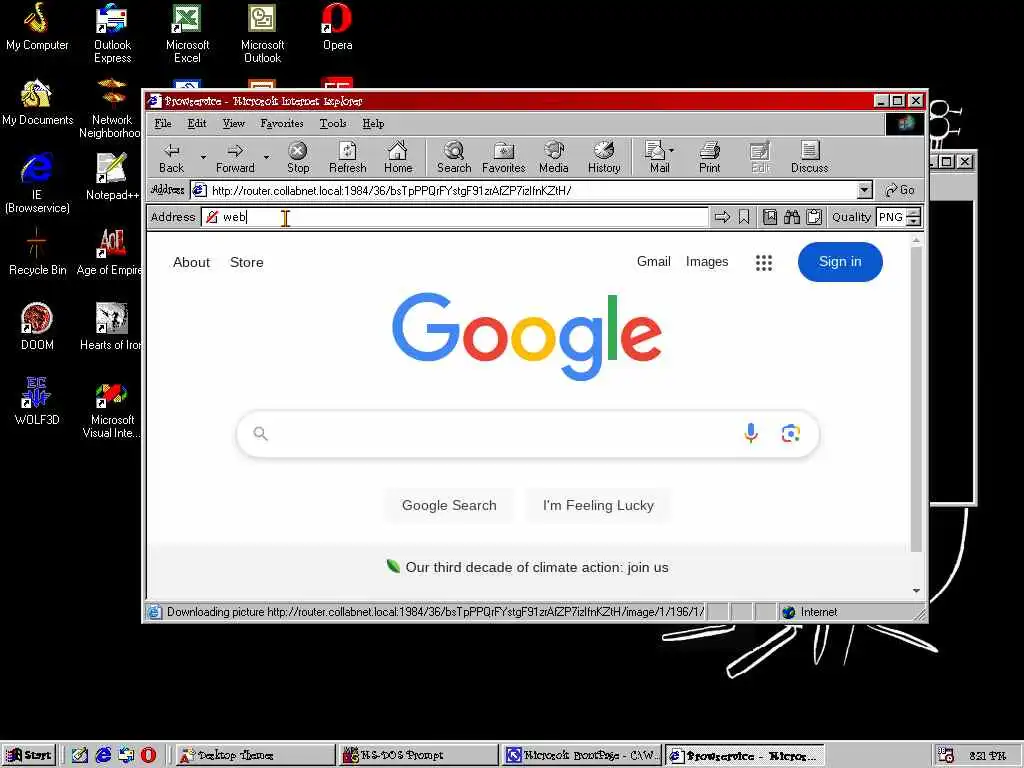
Task: Select the Microsoft Excel desktop icon
Action: click(x=187, y=33)
